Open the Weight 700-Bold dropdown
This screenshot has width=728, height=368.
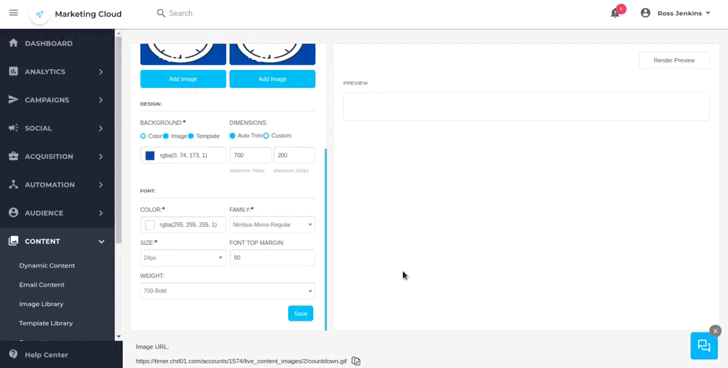(x=228, y=291)
